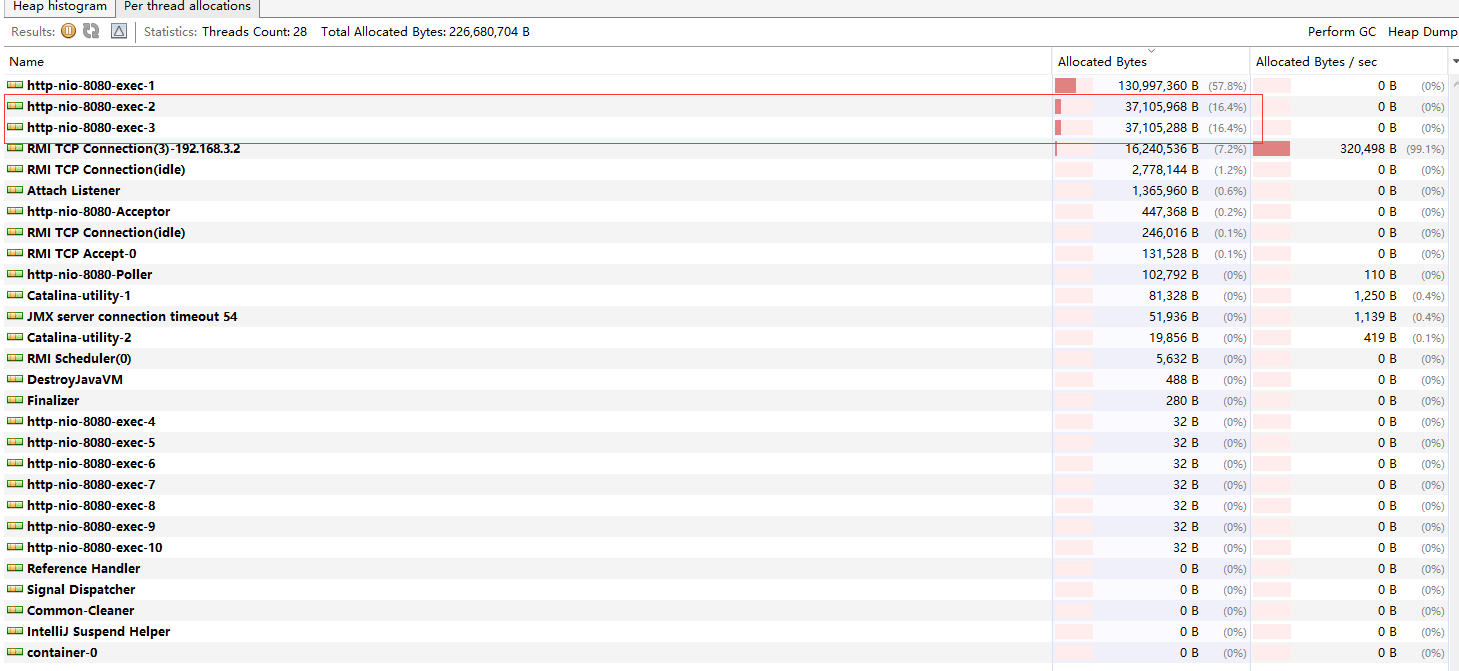Select the http-nio-8080-exec-8 thread row name
Image resolution: width=1459 pixels, height=671 pixels.
(x=91, y=505)
